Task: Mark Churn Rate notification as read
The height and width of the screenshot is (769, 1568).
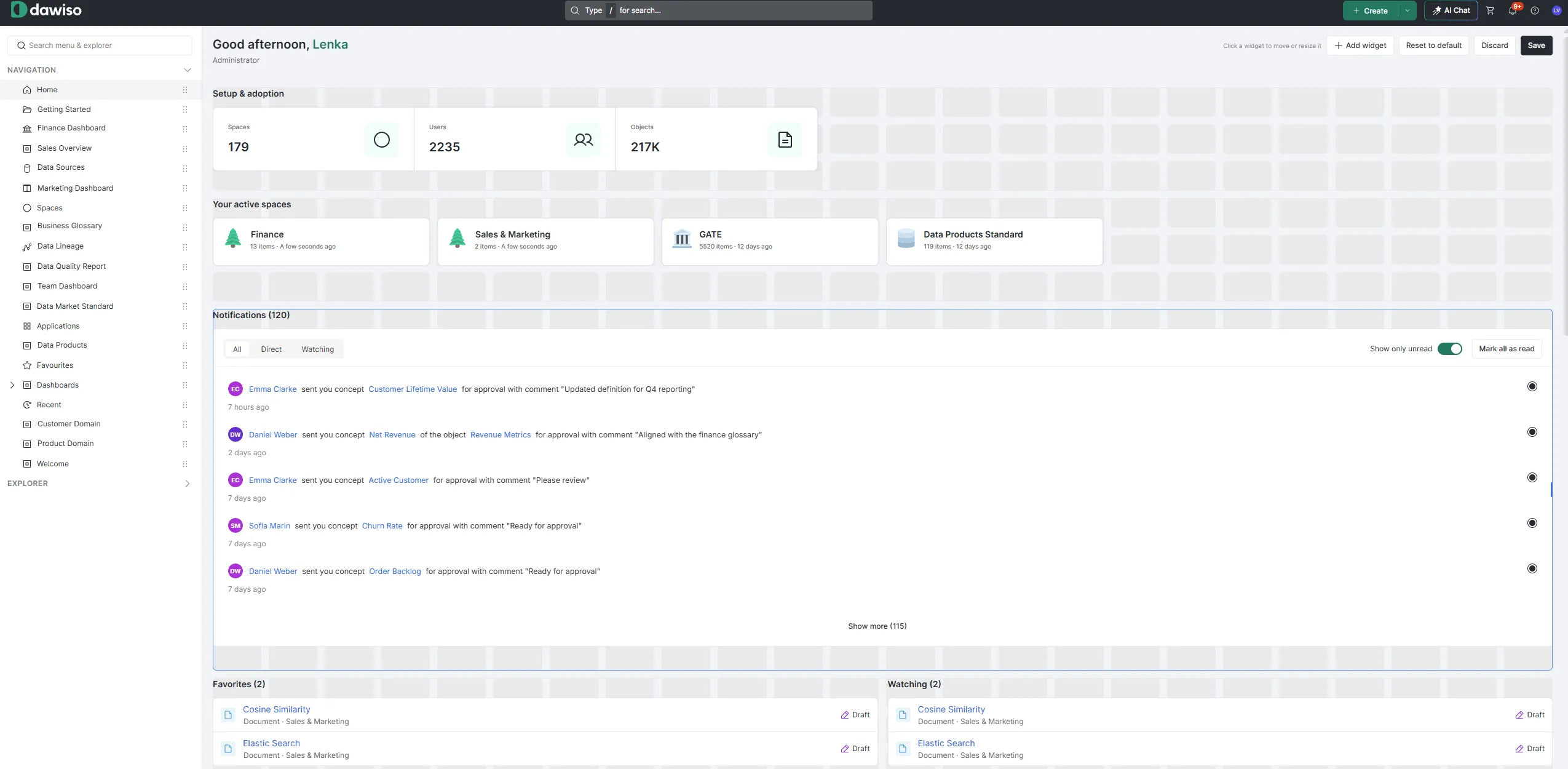Action: [1532, 523]
